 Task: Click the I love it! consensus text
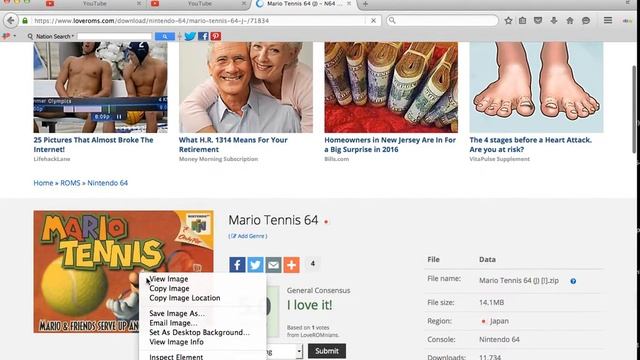309,305
